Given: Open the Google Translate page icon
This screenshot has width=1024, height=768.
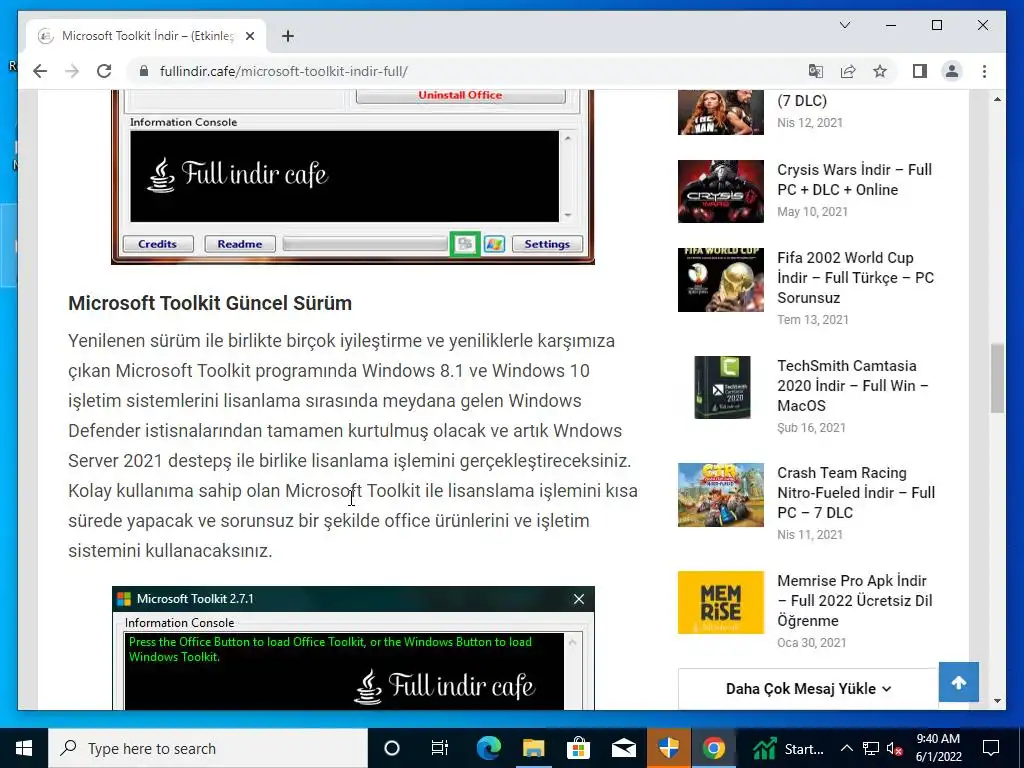Looking at the screenshot, I should point(816,71).
